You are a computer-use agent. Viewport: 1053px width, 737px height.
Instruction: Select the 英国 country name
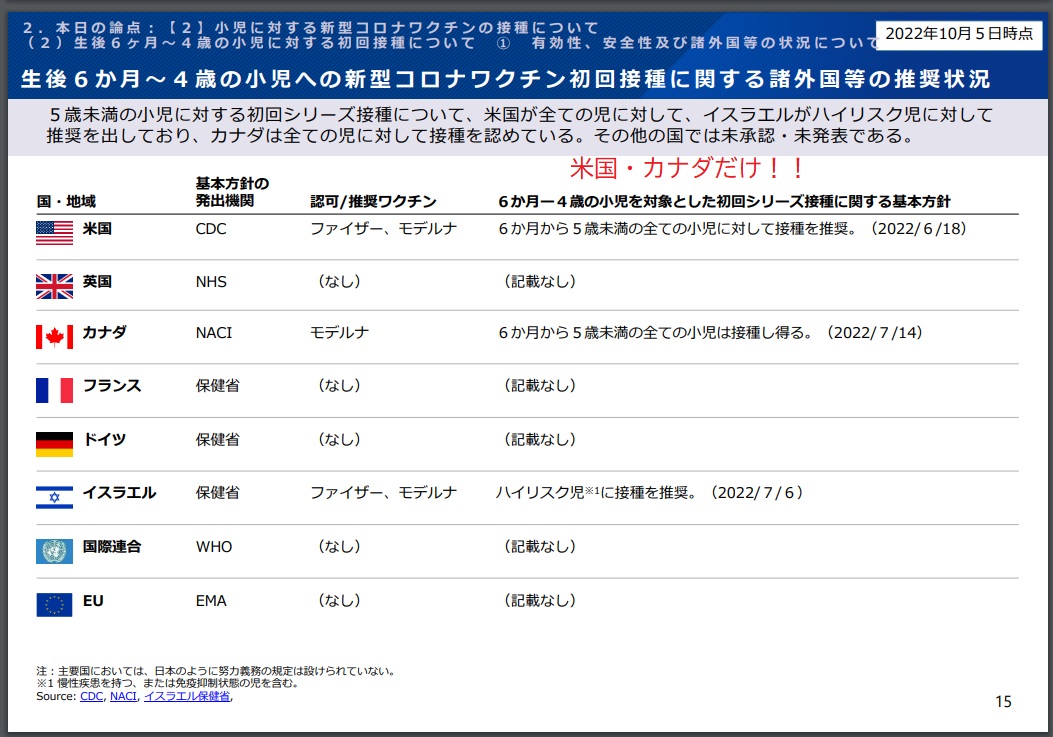click(x=97, y=281)
